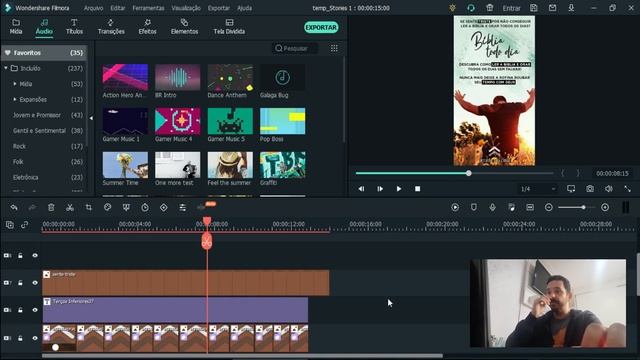Toggle visibility of the top empty track

tap(35, 256)
